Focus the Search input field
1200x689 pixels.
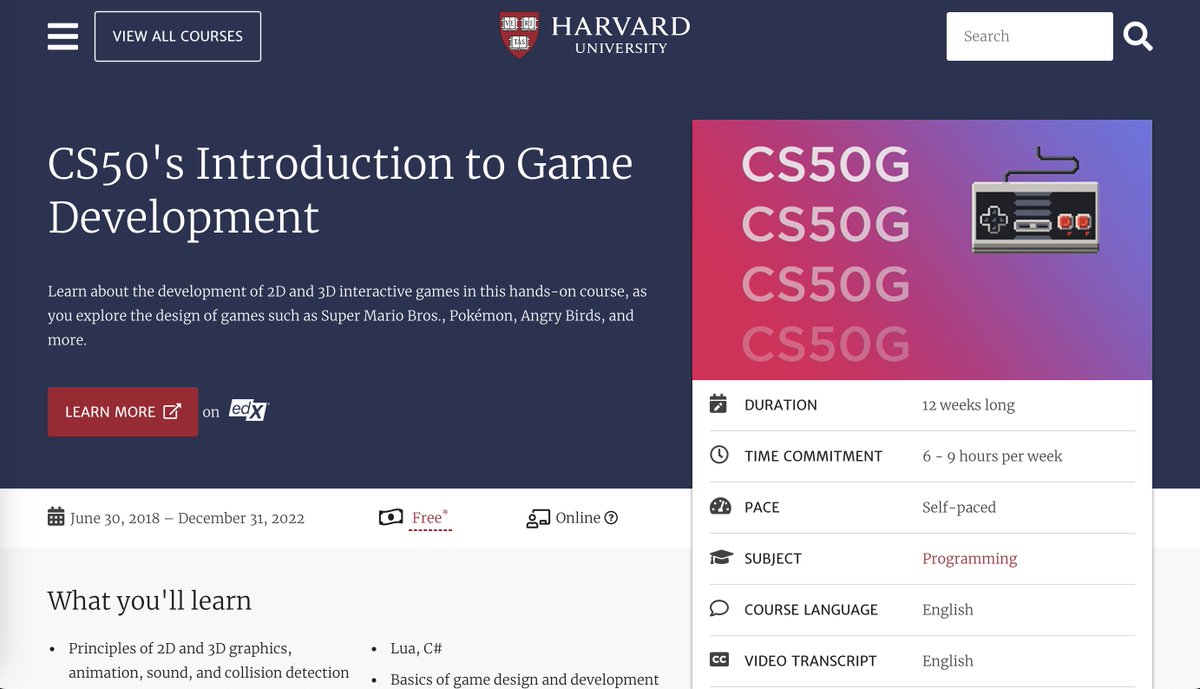(1029, 36)
